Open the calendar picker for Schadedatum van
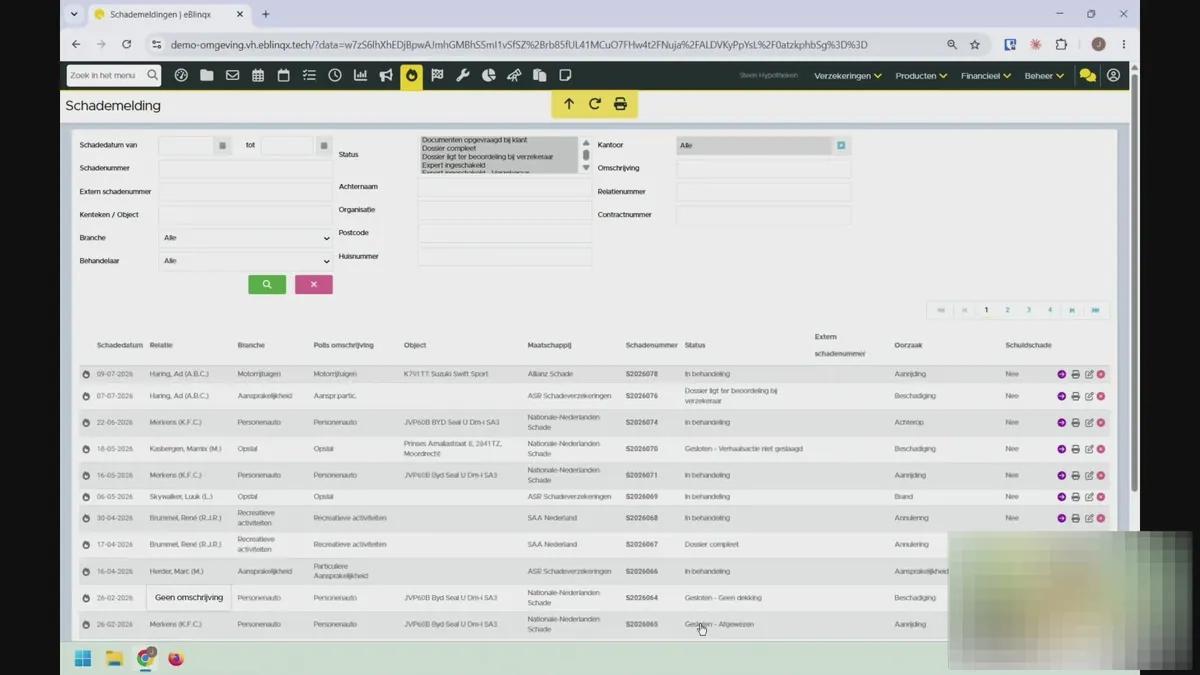1200x675 pixels. [222, 146]
